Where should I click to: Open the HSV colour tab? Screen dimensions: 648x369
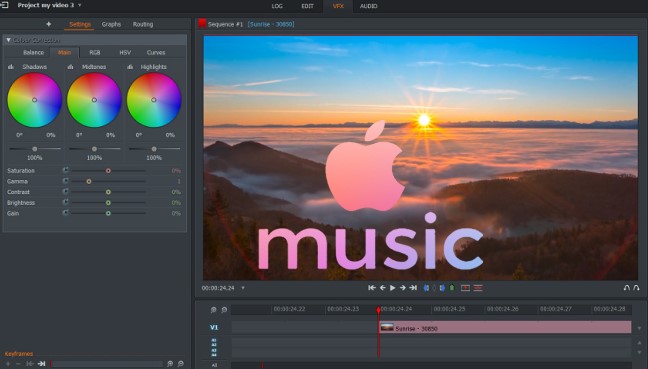point(125,52)
